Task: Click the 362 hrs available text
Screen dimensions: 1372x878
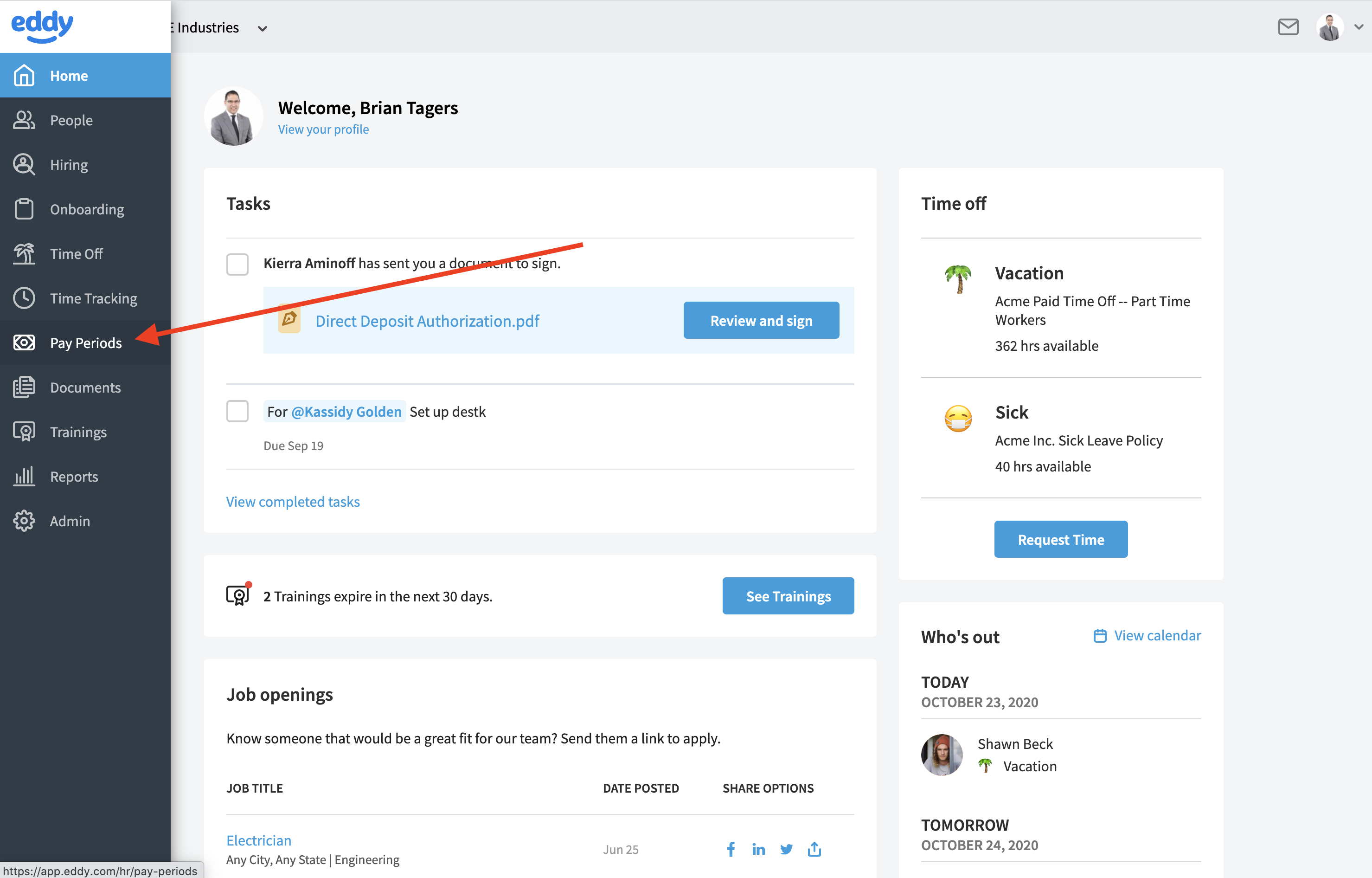Action: [1047, 346]
